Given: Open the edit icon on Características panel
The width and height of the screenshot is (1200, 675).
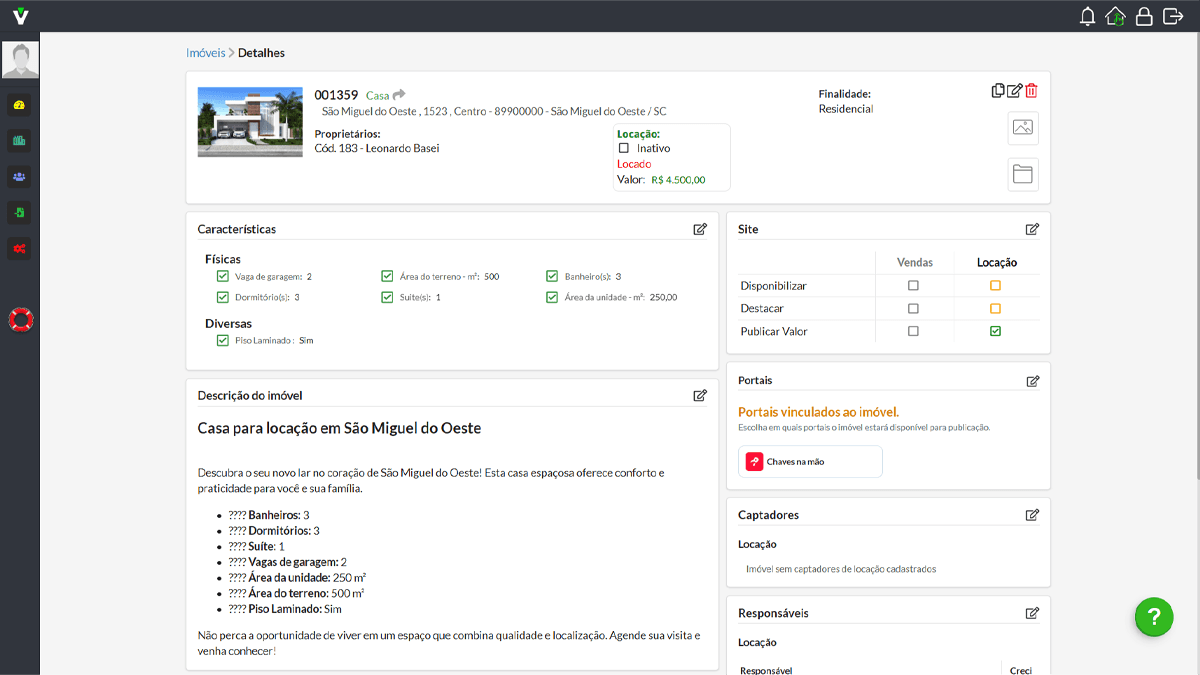Looking at the screenshot, I should (700, 229).
